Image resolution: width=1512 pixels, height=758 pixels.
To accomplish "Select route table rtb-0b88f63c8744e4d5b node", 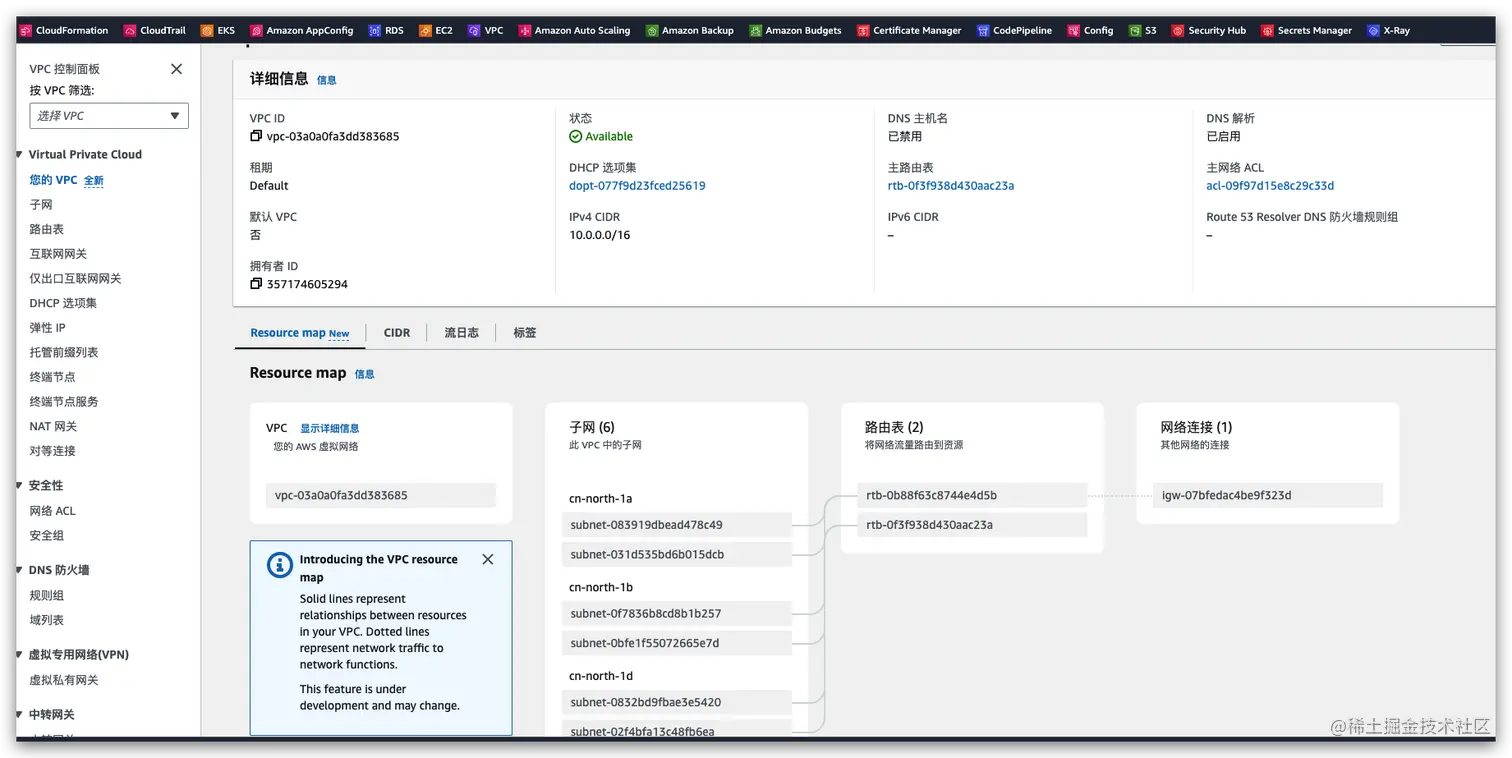I will pos(972,495).
